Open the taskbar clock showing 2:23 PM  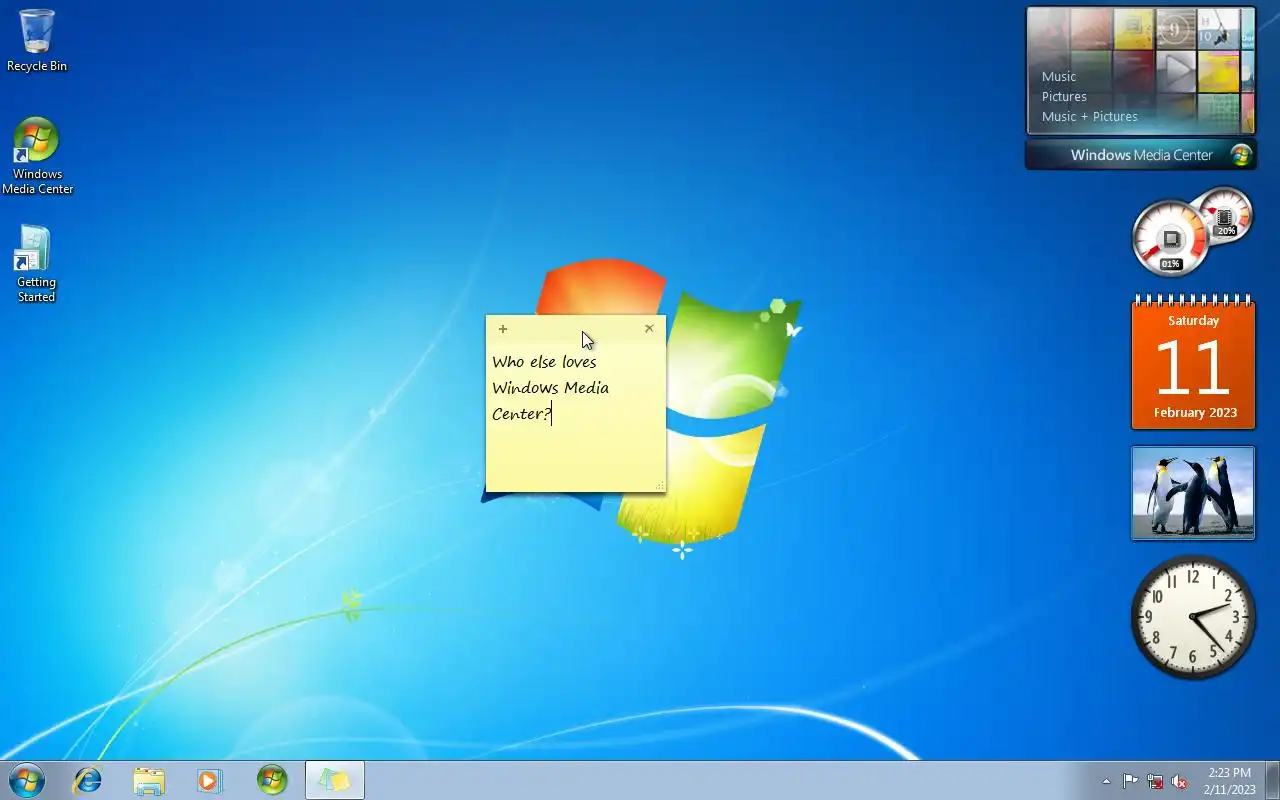pos(1229,781)
